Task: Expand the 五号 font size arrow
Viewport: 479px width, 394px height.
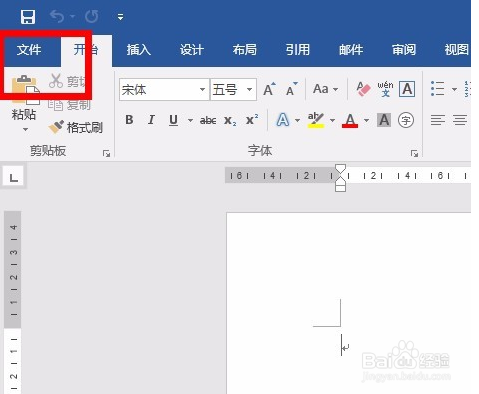Action: coord(250,90)
